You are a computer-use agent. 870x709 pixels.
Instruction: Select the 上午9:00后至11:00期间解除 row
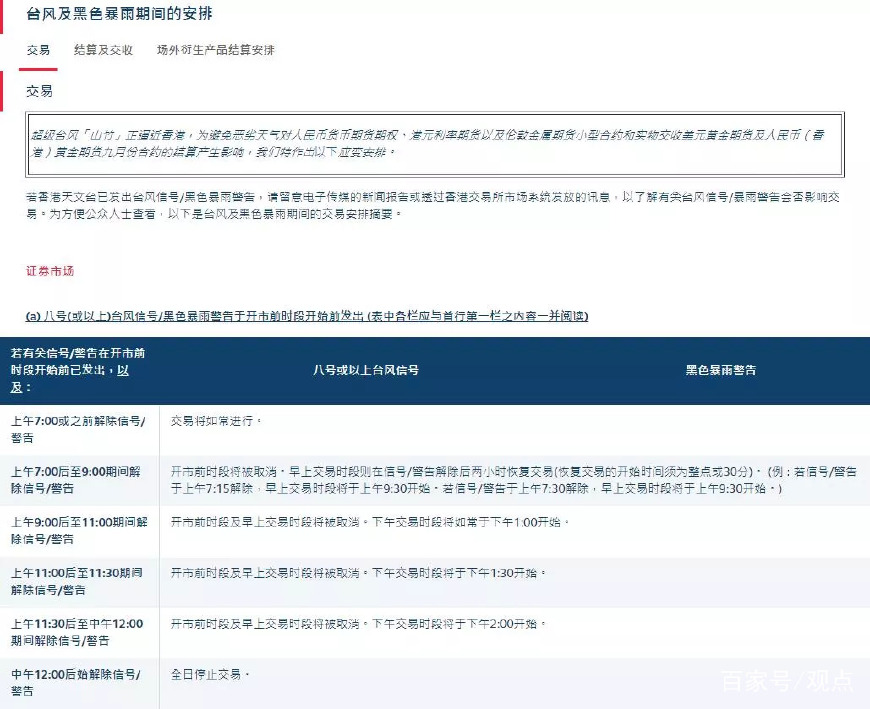tap(76, 530)
